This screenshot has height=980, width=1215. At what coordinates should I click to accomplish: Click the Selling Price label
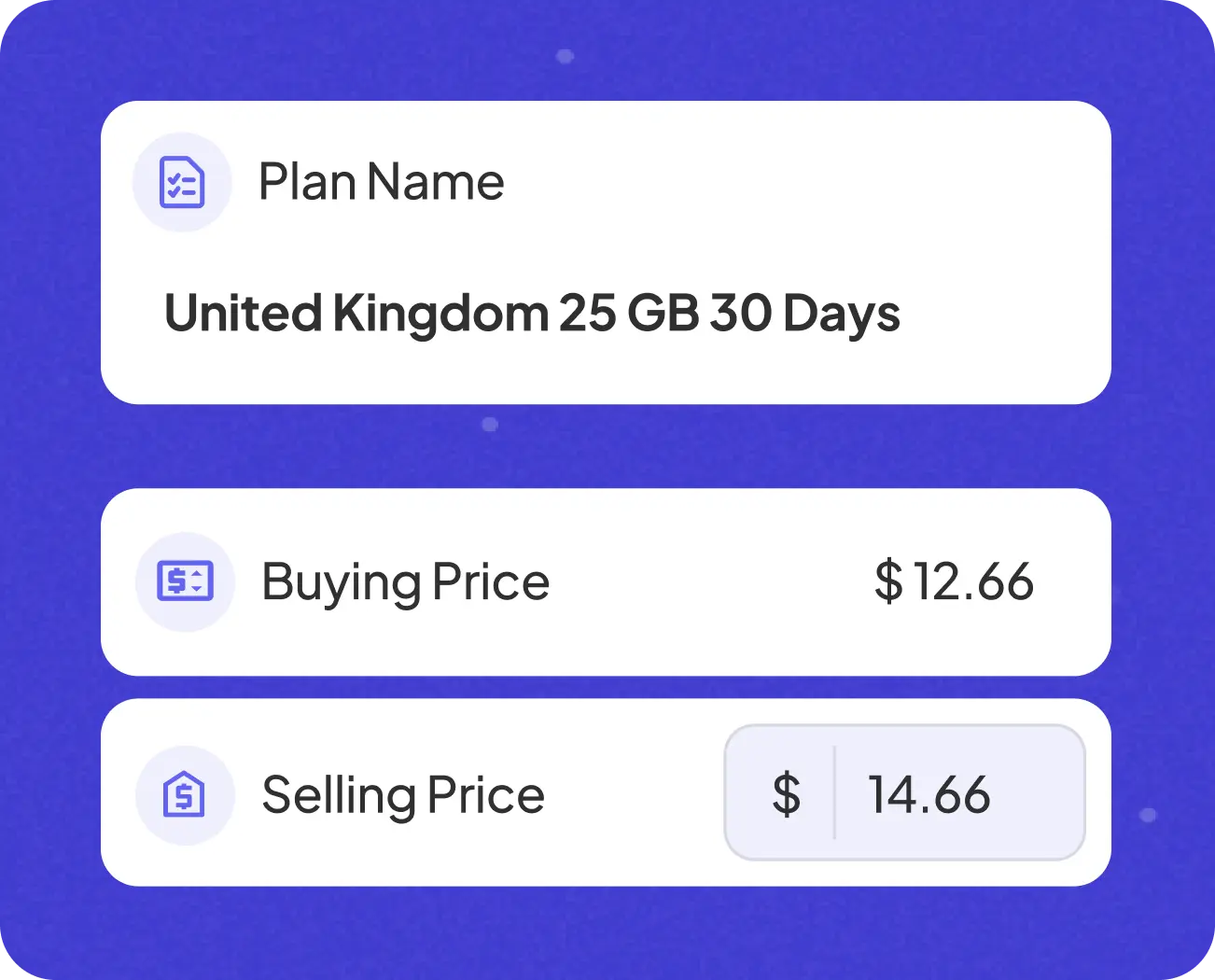coord(402,795)
